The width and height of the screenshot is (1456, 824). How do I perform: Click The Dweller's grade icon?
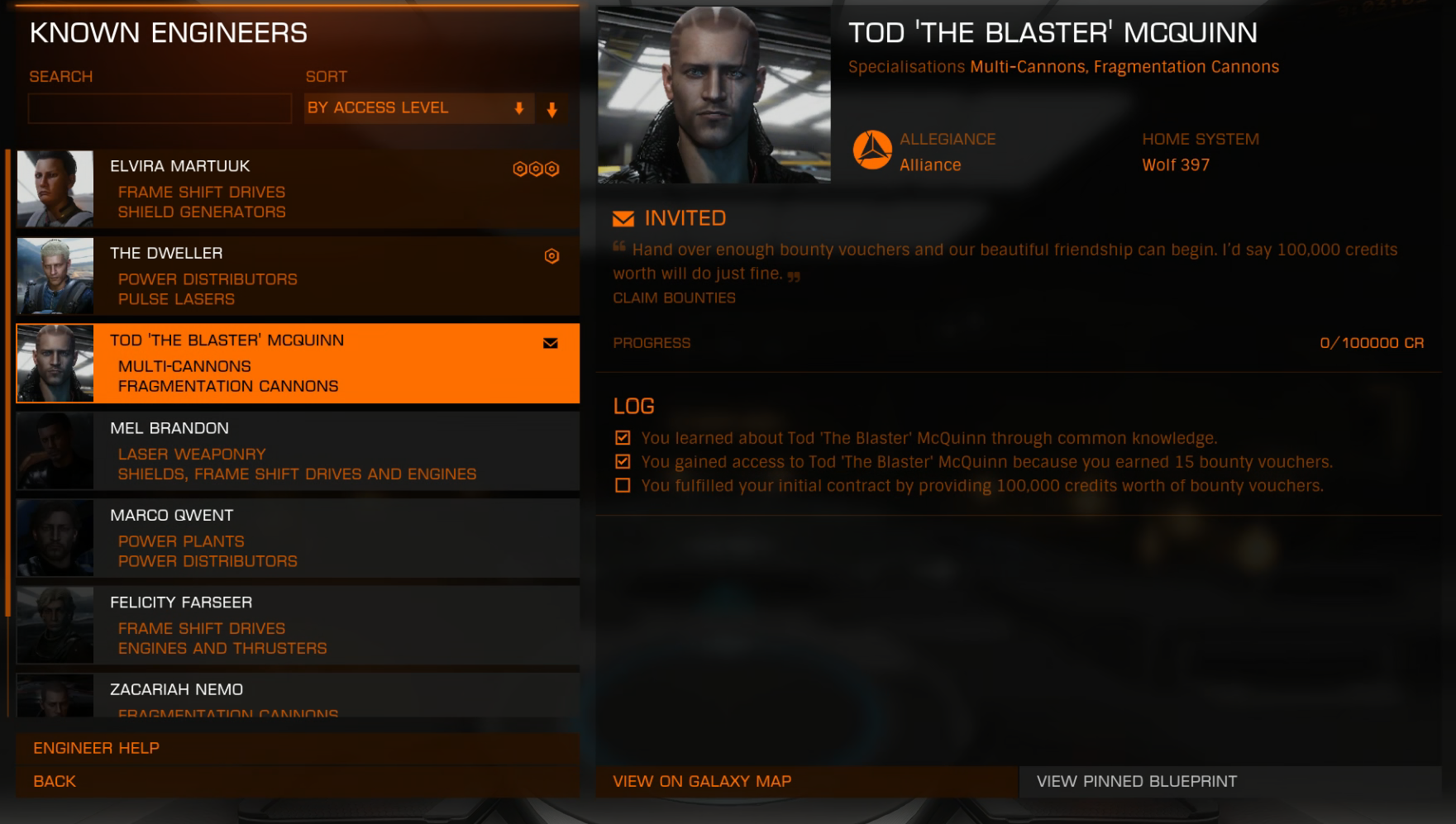[x=551, y=256]
